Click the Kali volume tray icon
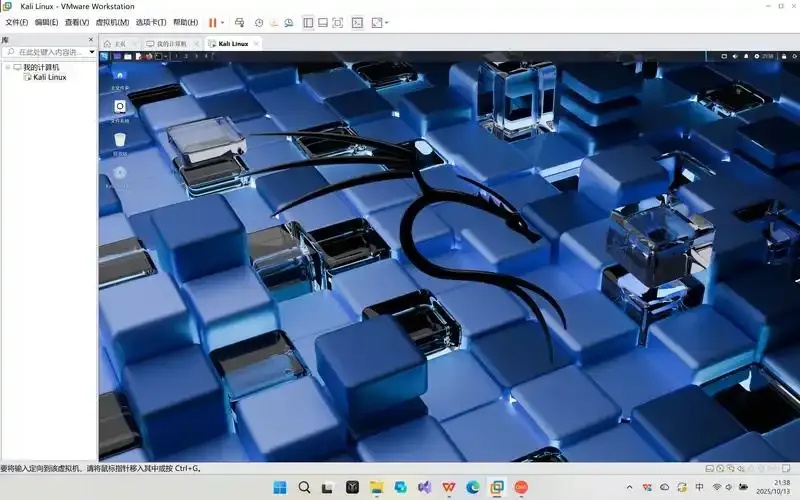The width and height of the screenshot is (800, 500). point(735,56)
